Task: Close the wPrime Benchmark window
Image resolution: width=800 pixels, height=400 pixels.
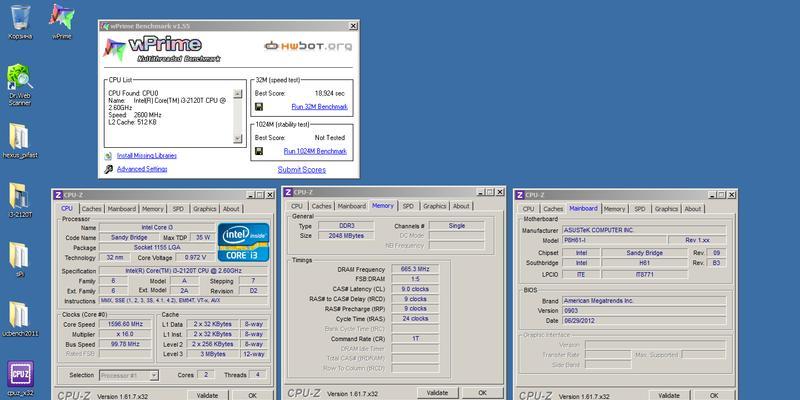Action: point(353,26)
